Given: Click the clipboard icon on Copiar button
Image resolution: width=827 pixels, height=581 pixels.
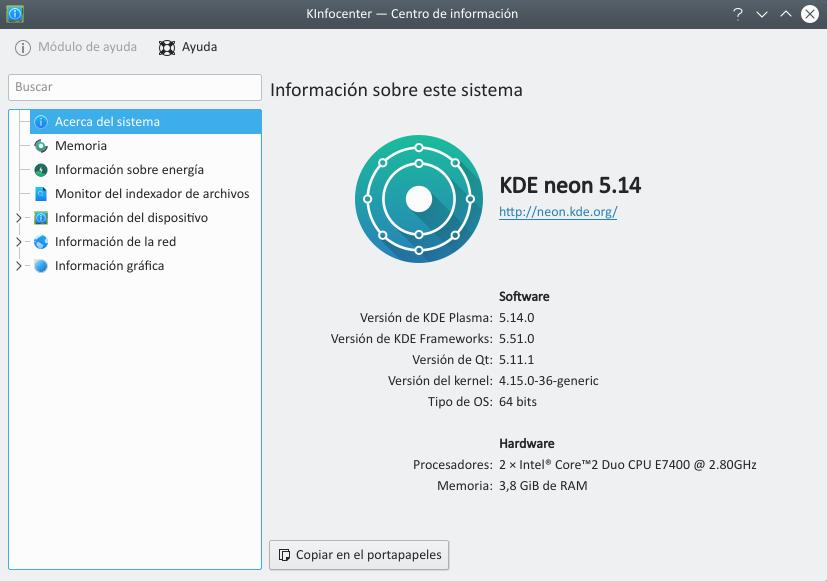Looking at the screenshot, I should tap(284, 555).
